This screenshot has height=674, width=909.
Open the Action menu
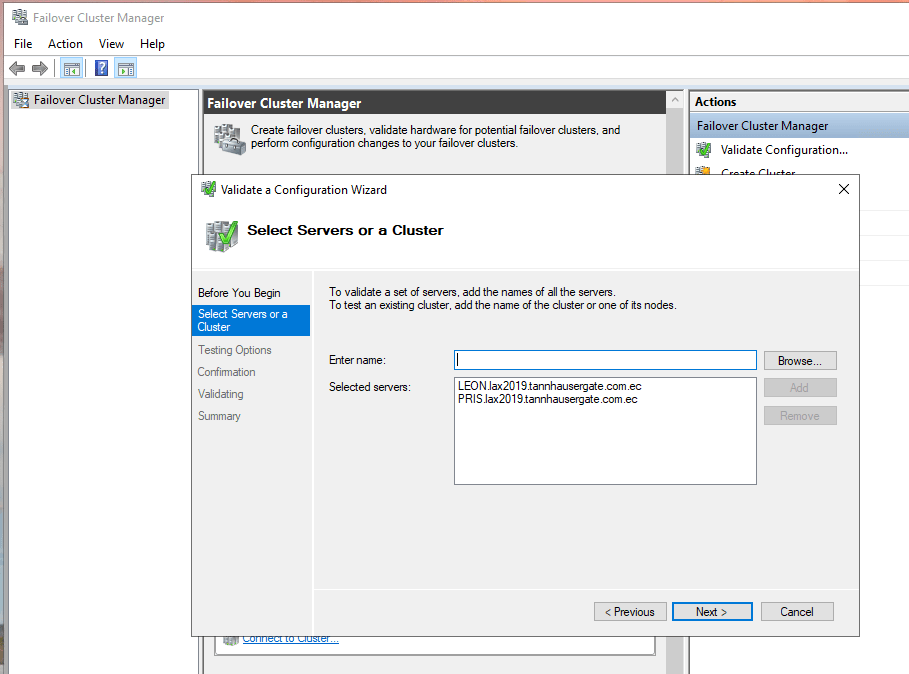tap(65, 44)
